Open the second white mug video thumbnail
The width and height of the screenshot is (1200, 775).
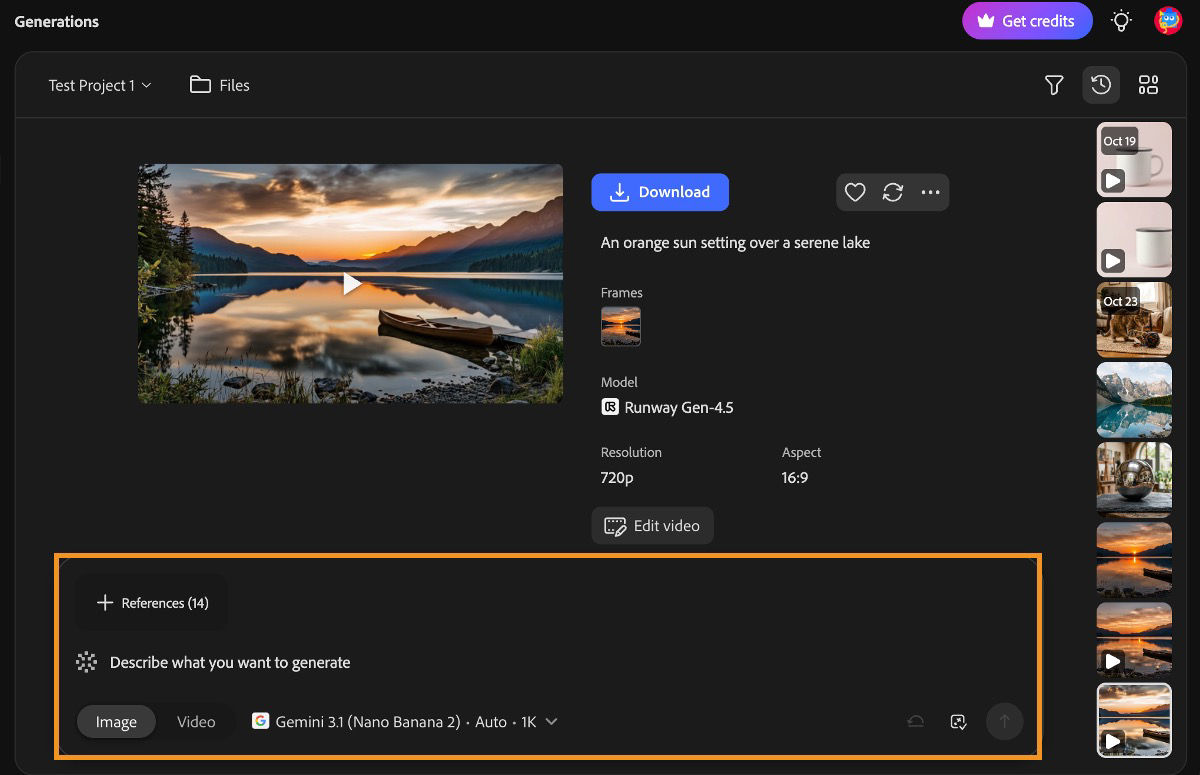(x=1134, y=240)
